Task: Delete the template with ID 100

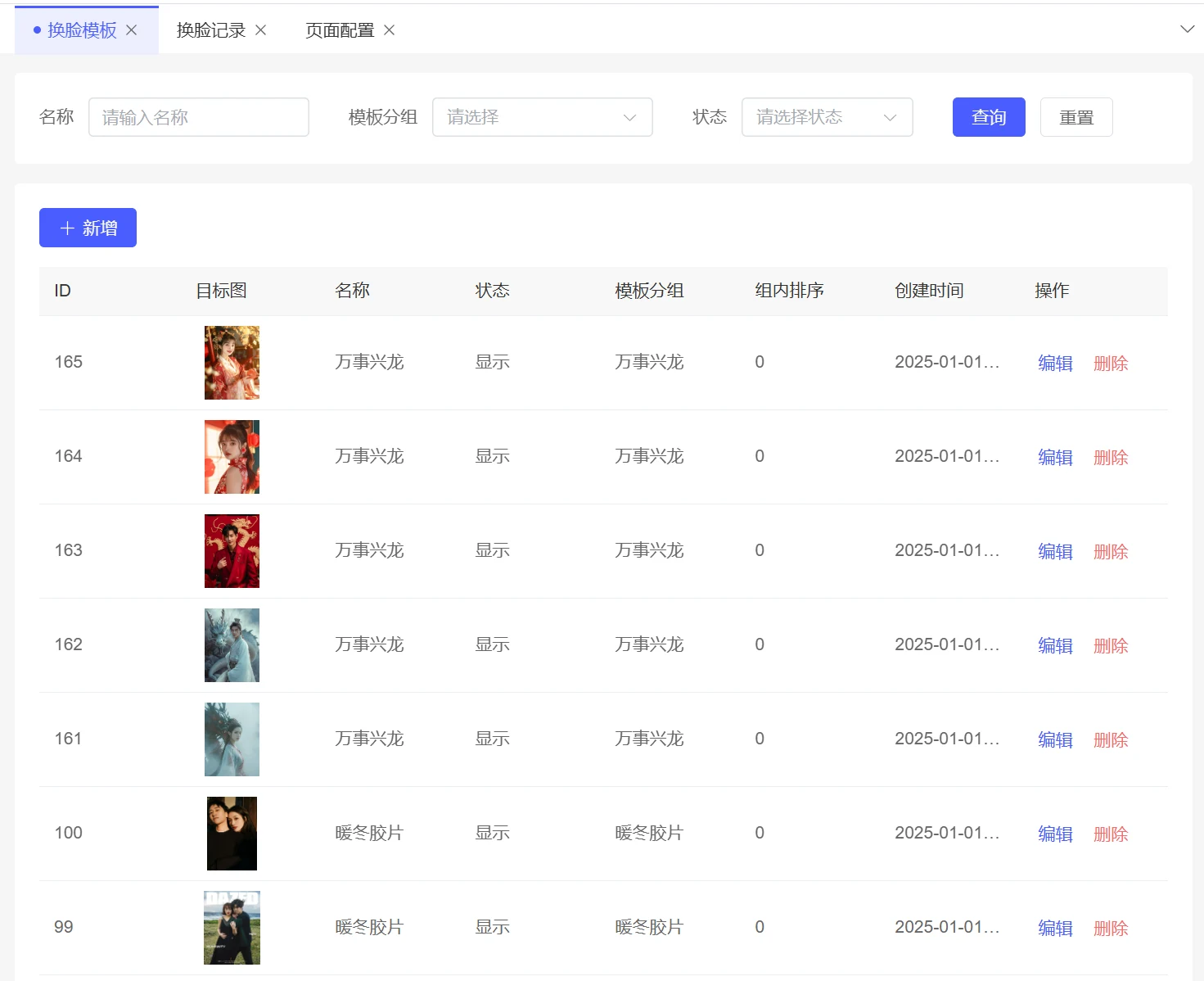Action: 1111,834
